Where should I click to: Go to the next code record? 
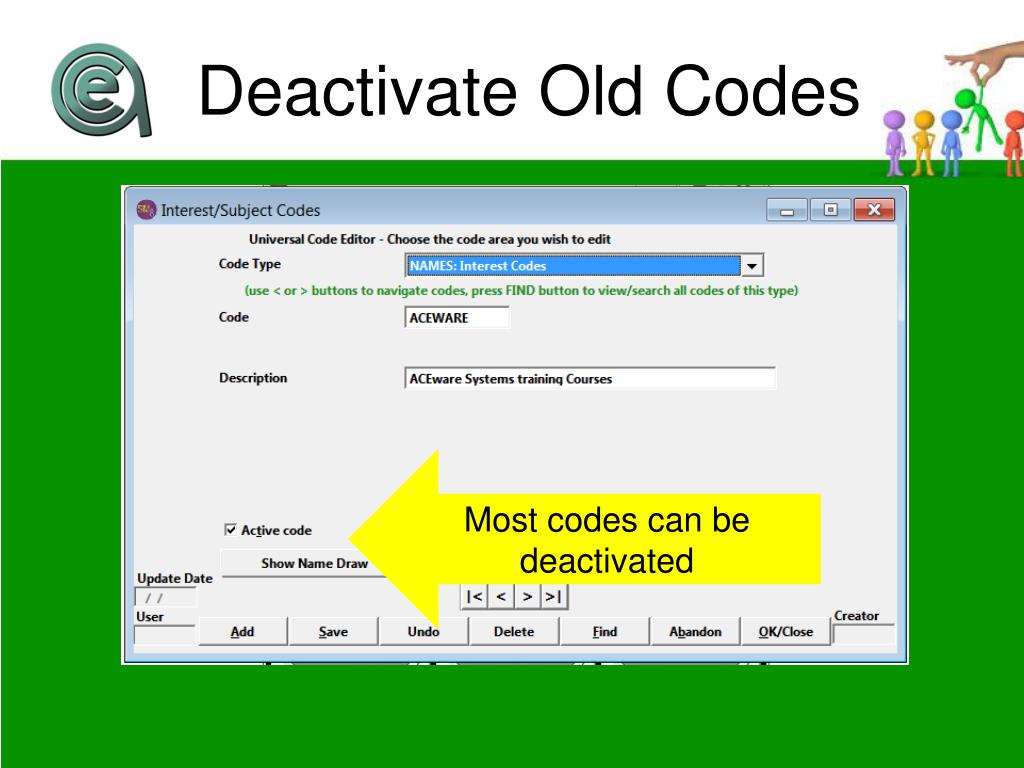[x=528, y=597]
